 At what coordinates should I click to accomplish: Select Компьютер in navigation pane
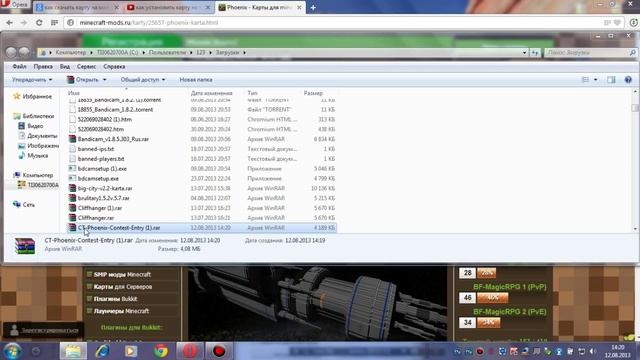(33, 175)
